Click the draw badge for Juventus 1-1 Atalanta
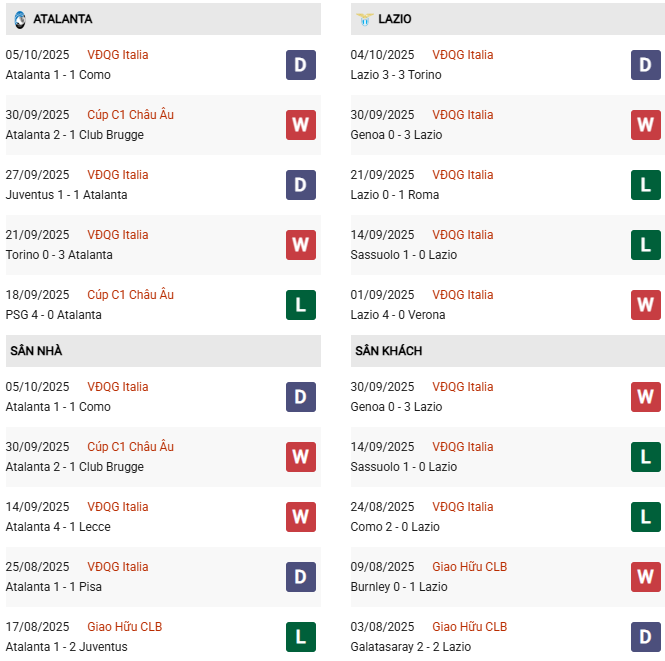 (x=301, y=185)
